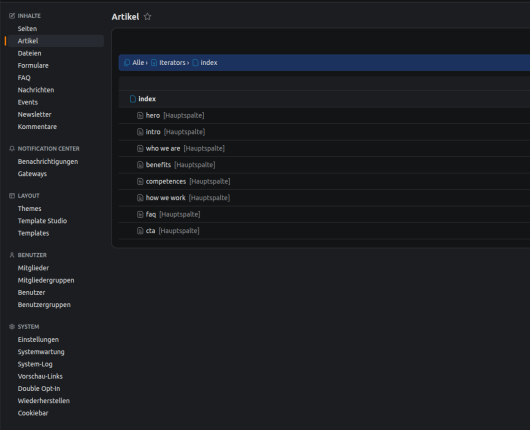Image resolution: width=530 pixels, height=430 pixels.
Task: Click the competences element icon
Action: tap(140, 182)
